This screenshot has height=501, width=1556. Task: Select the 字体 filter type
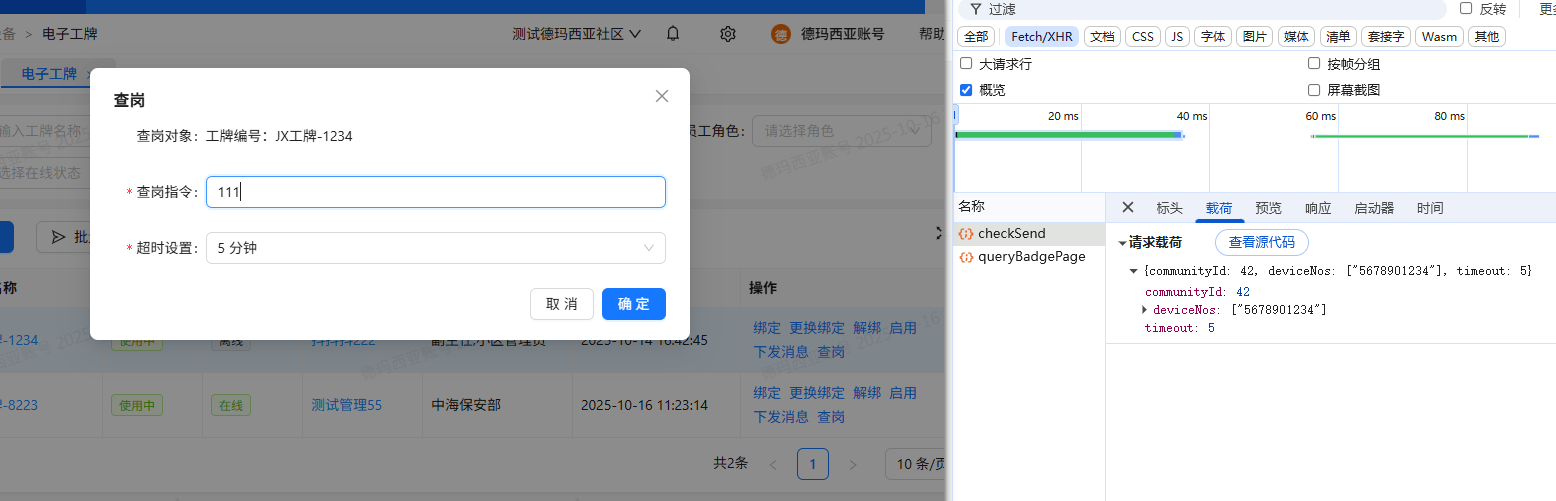click(x=1213, y=37)
